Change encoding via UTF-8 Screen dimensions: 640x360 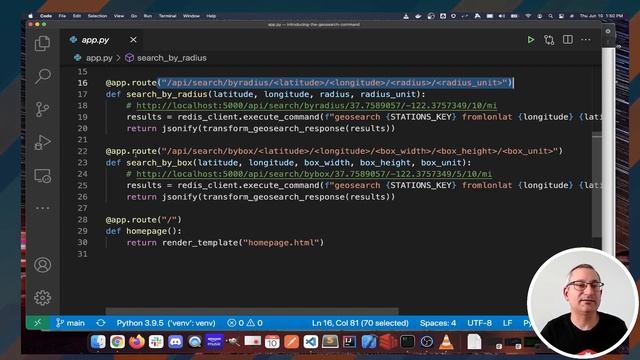tap(480, 323)
